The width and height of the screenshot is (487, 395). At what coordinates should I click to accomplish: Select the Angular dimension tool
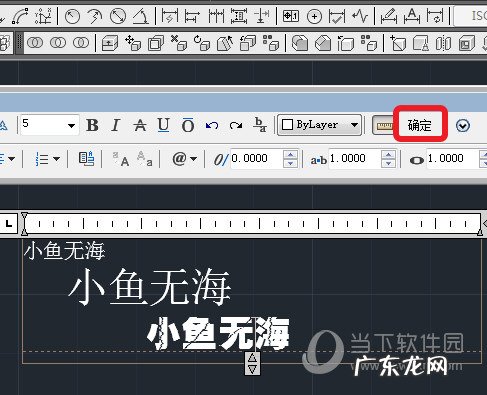coord(141,16)
